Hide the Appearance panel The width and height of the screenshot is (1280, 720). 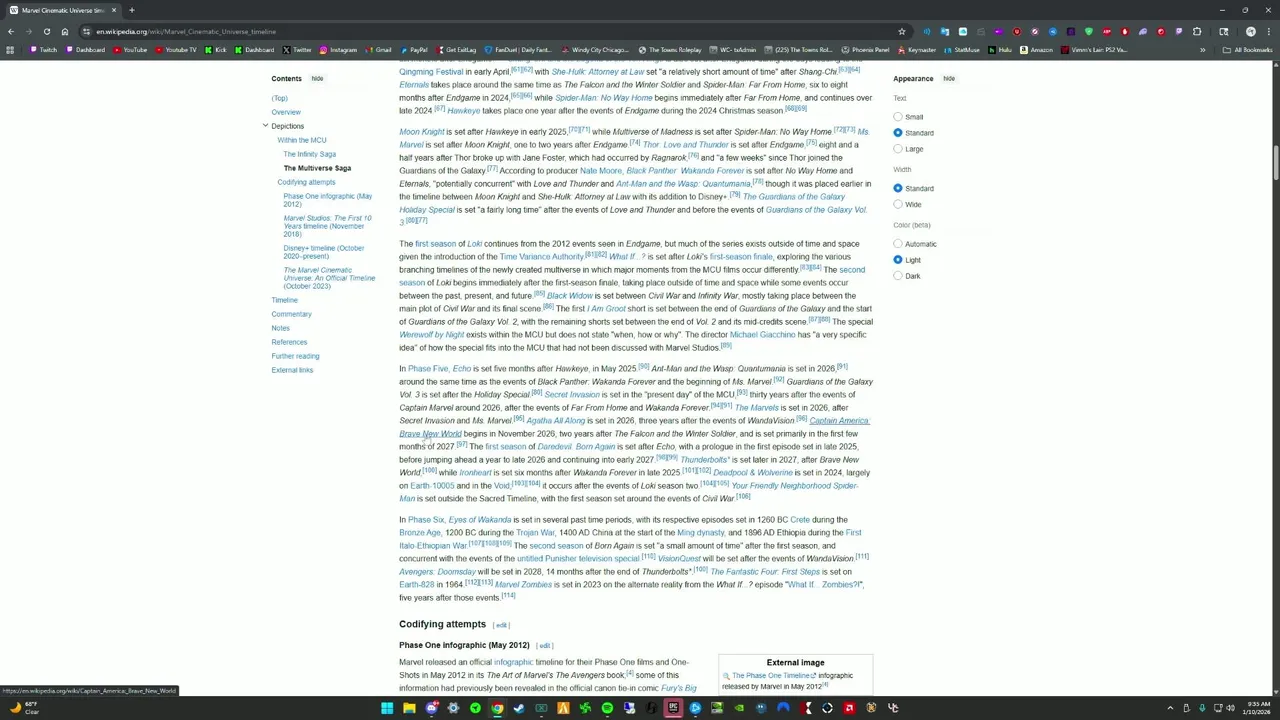click(949, 78)
